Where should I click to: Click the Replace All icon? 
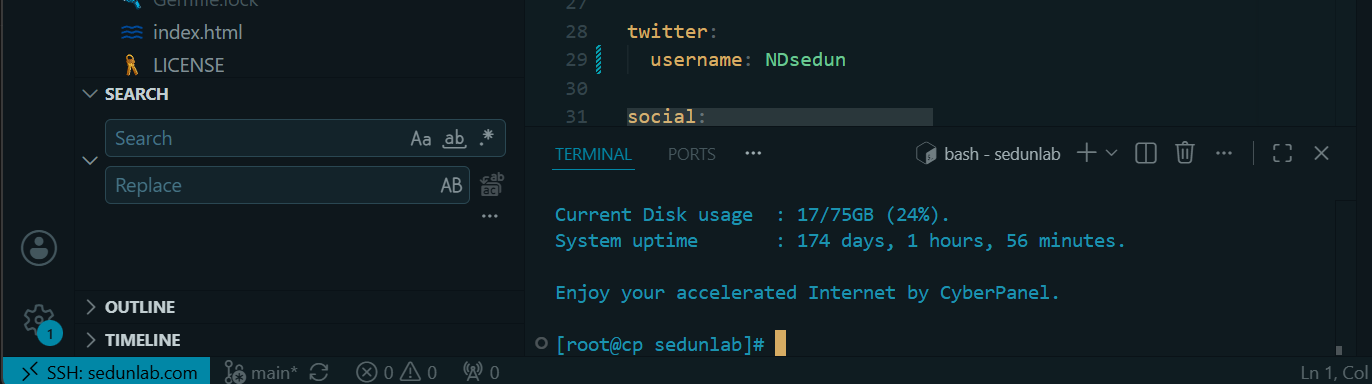click(492, 185)
